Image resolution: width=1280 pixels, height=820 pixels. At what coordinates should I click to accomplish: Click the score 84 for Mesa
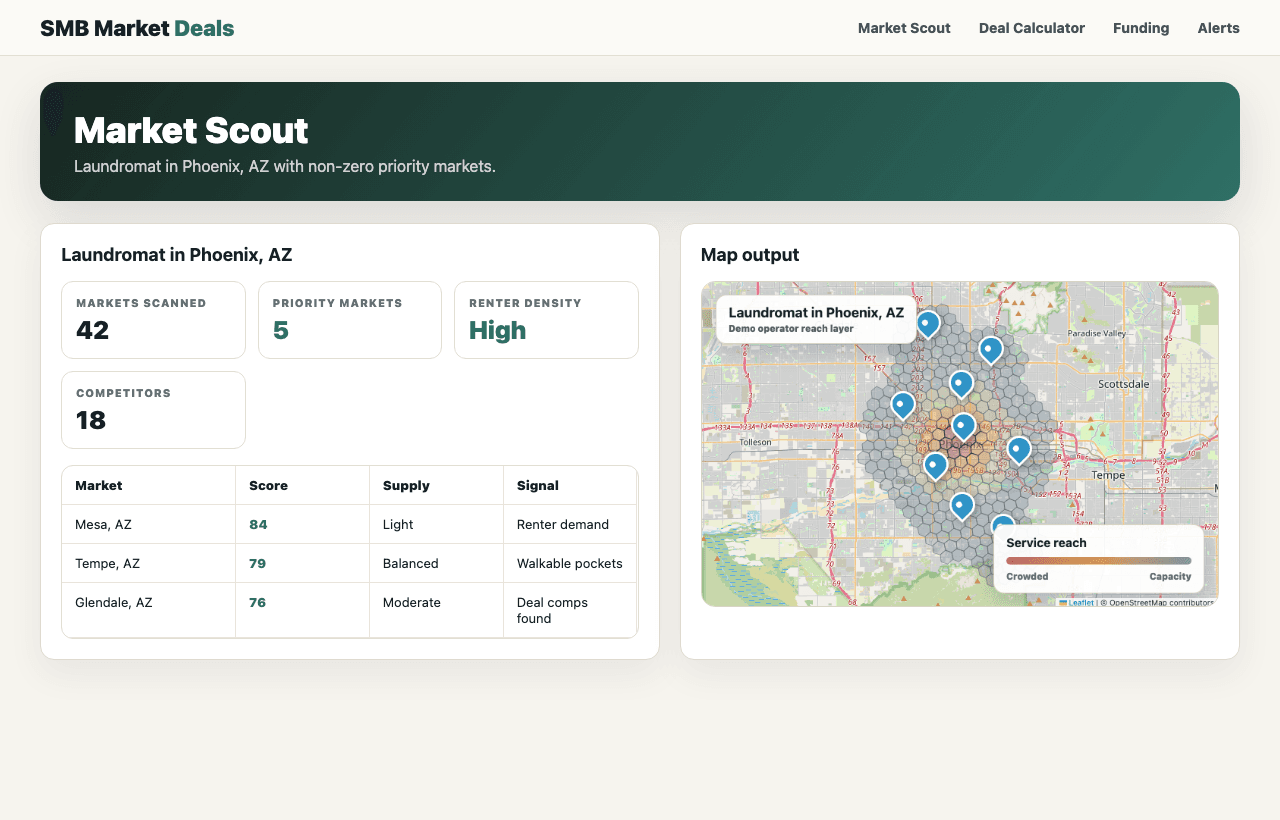258,524
